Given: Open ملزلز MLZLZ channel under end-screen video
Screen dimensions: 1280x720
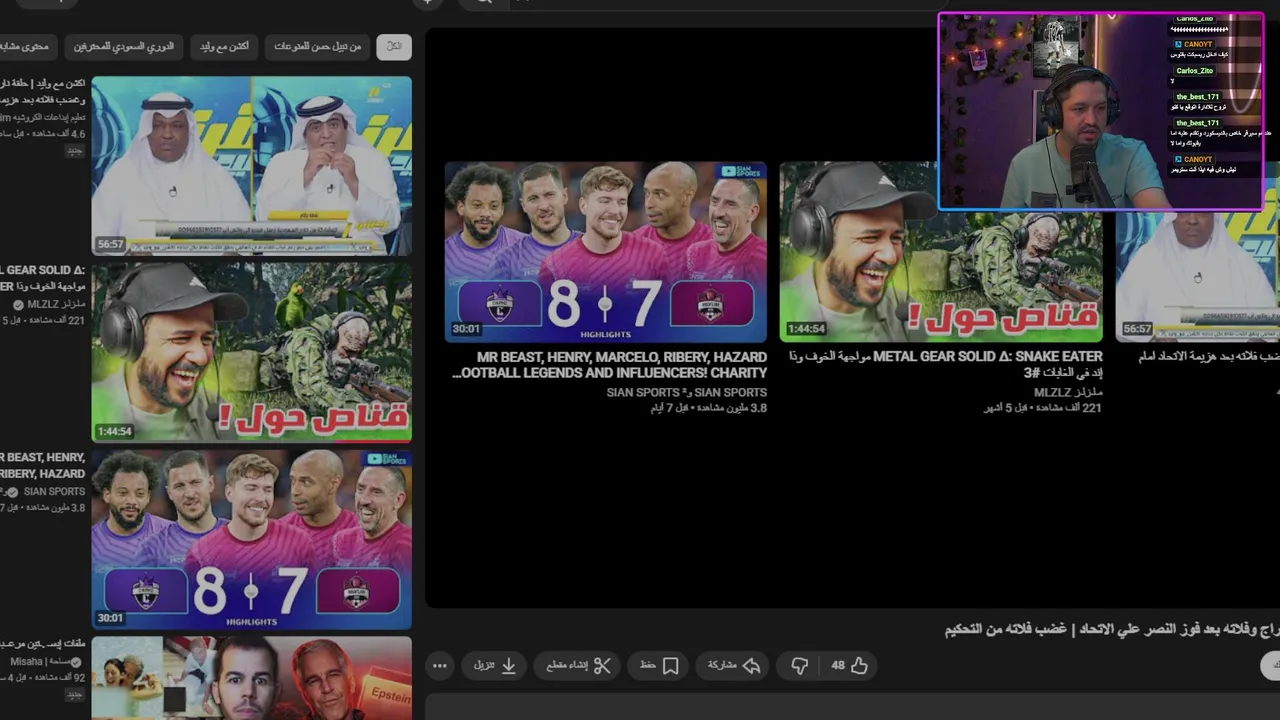Looking at the screenshot, I should pyautogui.click(x=1068, y=393).
